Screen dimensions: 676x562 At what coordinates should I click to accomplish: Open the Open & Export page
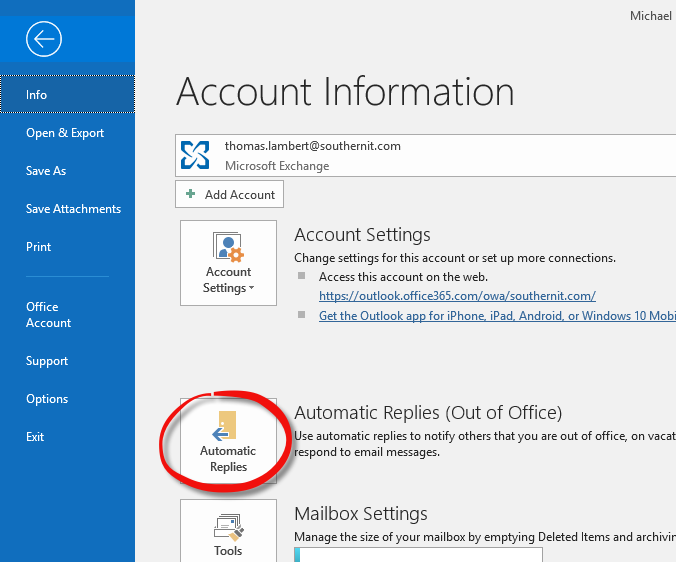[x=67, y=133]
